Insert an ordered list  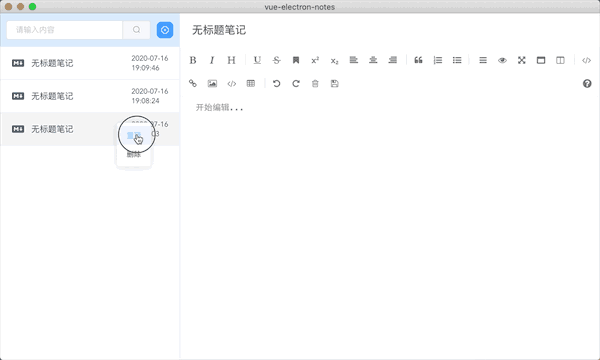point(438,60)
